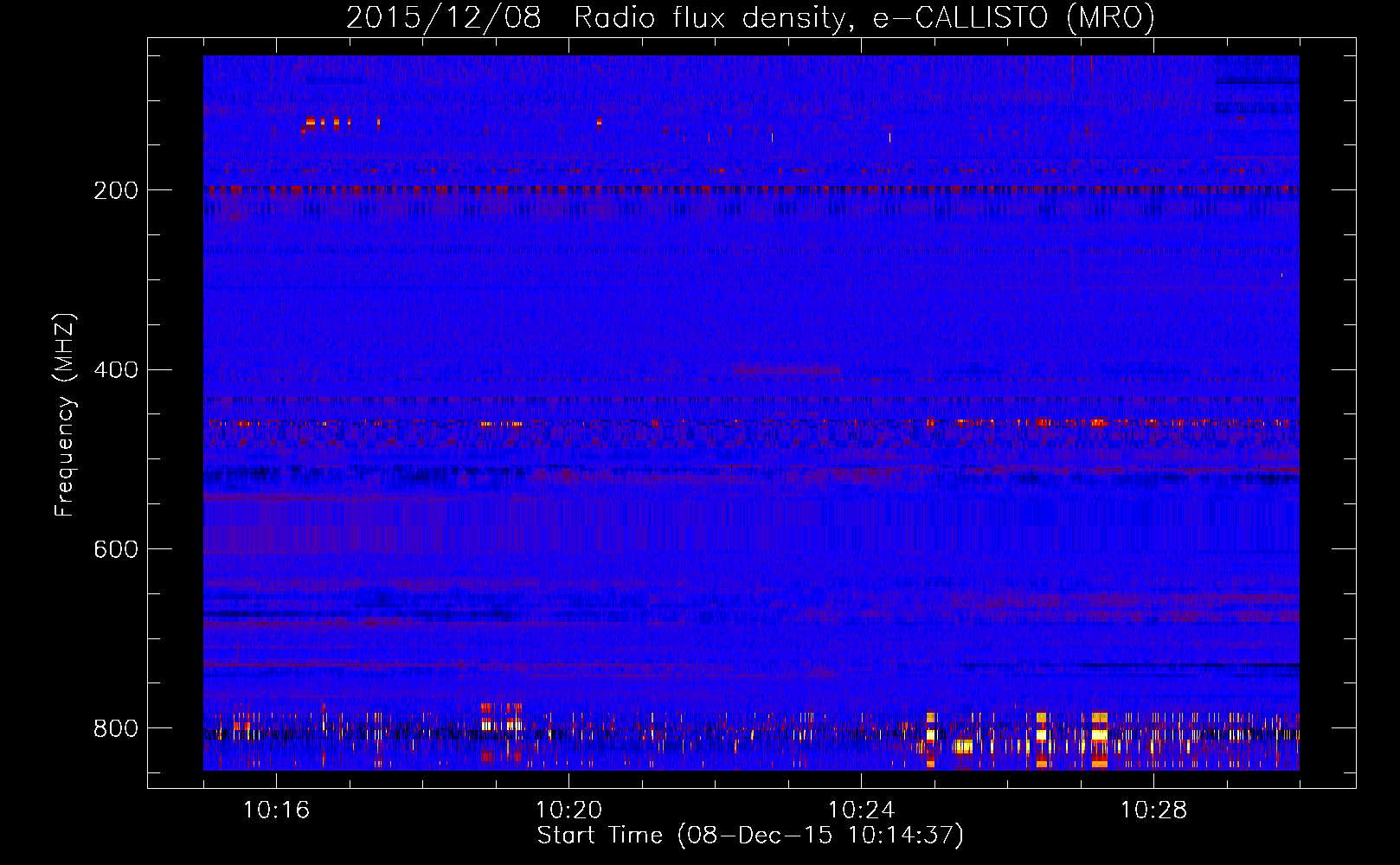Click the plot title 'Radio flux density, e-CALLISTO (MRO)'
The width and height of the screenshot is (1400, 865).
pos(864,17)
